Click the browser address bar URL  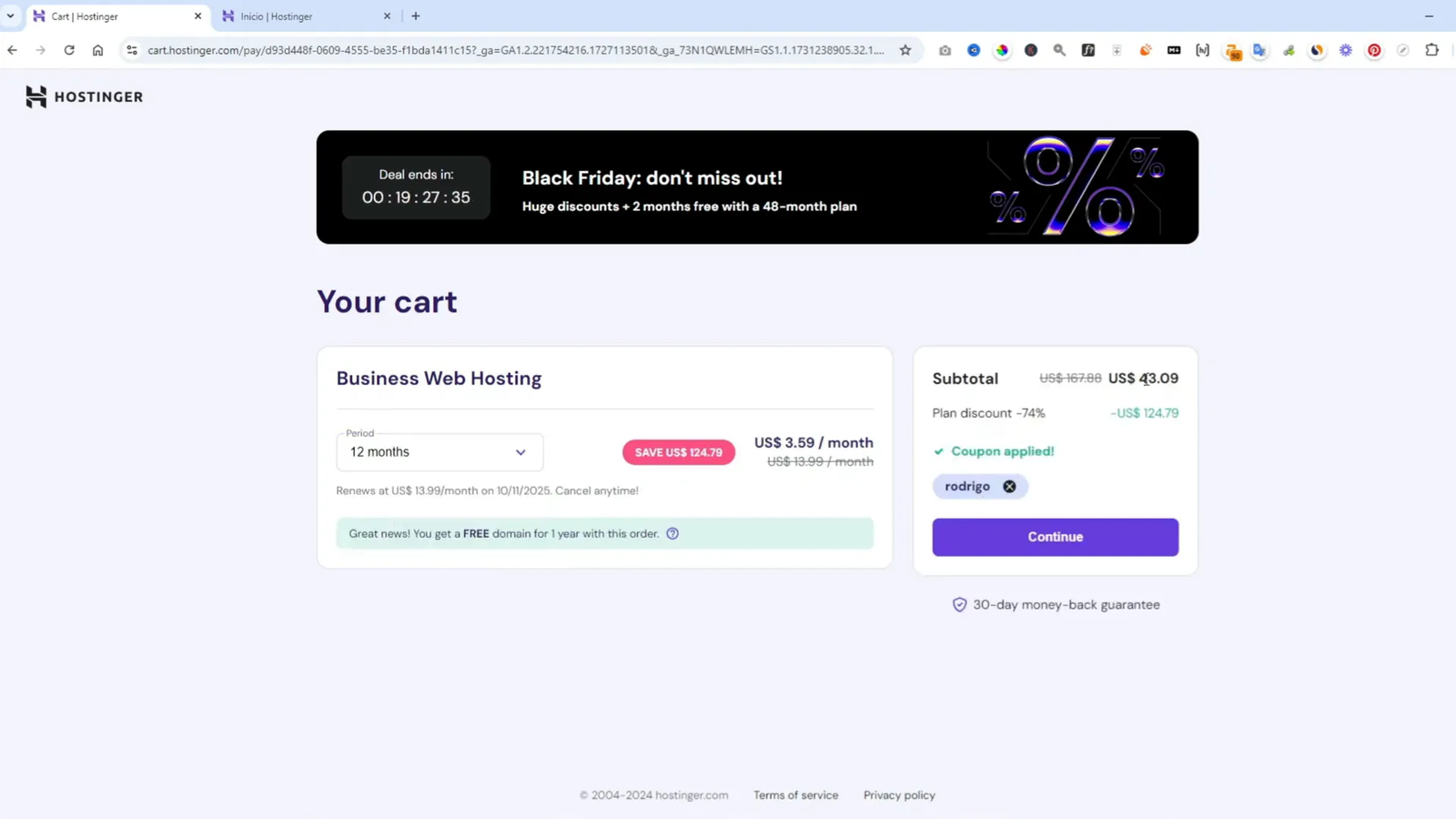(x=515, y=50)
